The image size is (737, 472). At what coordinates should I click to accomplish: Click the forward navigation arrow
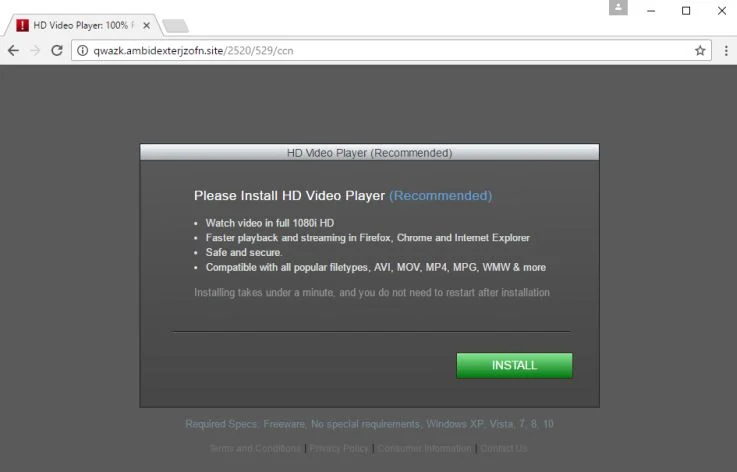point(35,50)
